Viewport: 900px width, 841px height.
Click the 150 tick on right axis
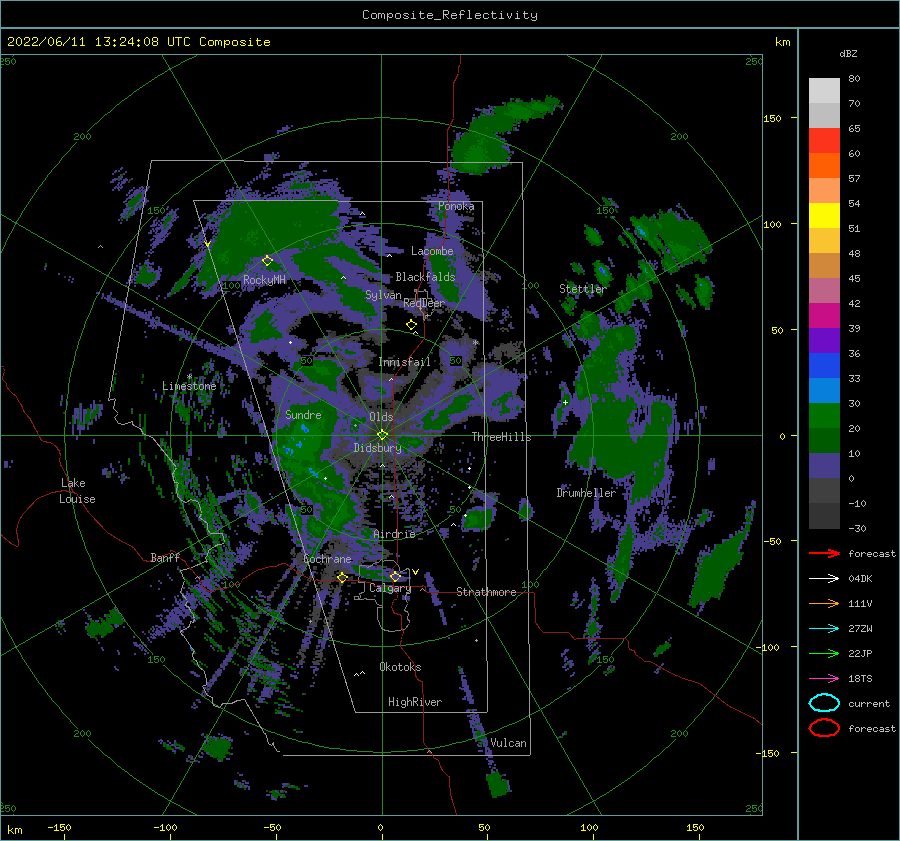772,118
